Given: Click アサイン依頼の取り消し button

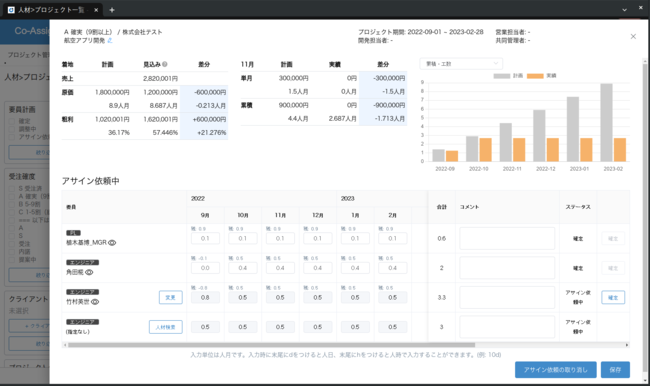Looking at the screenshot, I should tap(556, 370).
